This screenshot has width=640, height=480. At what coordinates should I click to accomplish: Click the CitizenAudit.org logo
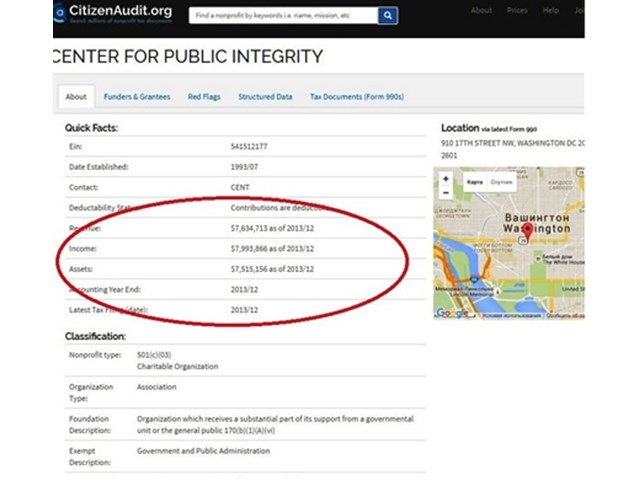[113, 13]
